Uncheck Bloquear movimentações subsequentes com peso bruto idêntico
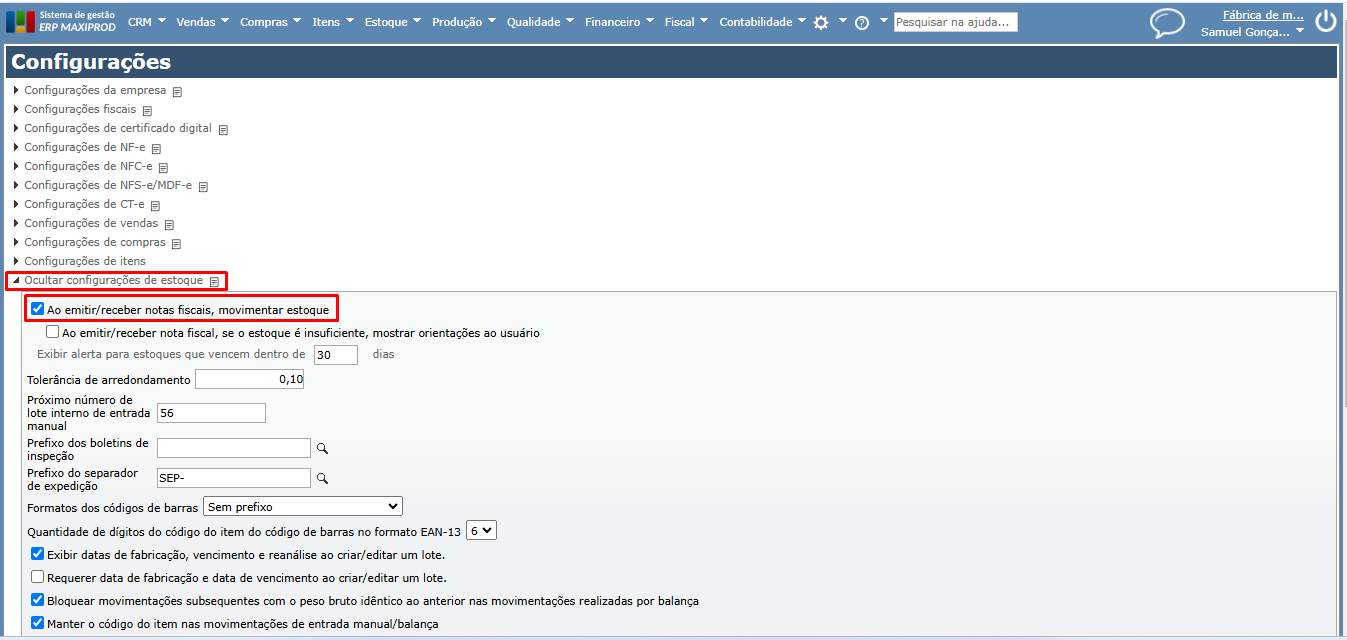Viewport: 1347px width, 640px height. pyautogui.click(x=37, y=600)
